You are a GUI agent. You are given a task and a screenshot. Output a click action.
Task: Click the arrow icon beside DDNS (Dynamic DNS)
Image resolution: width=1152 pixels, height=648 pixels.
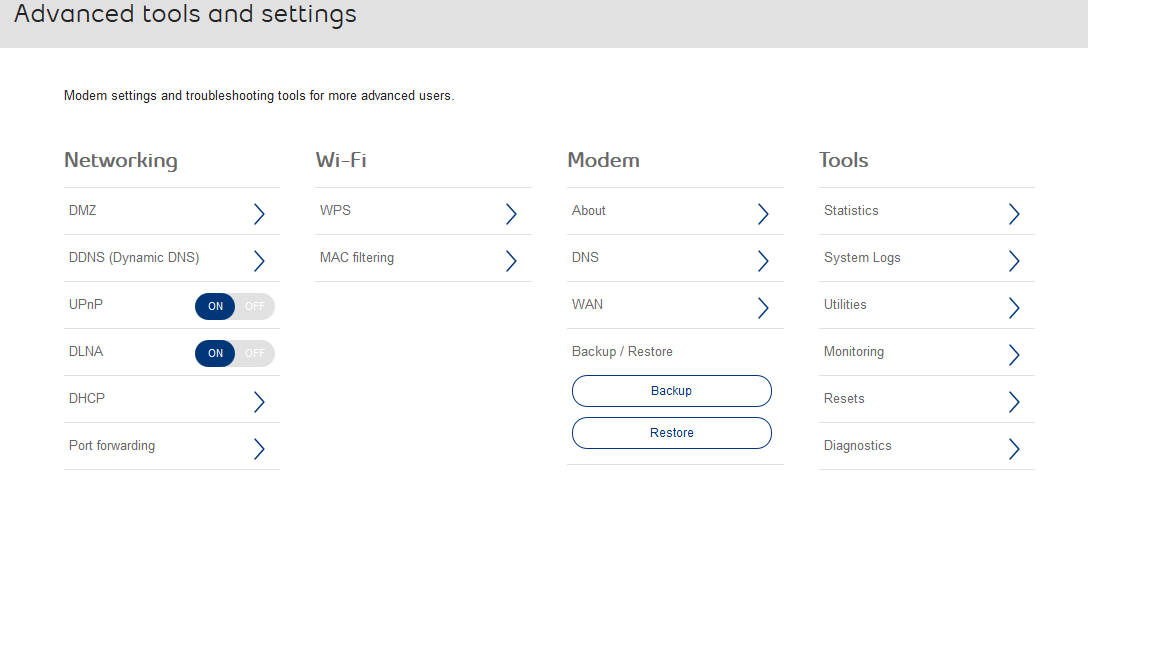[259, 260]
